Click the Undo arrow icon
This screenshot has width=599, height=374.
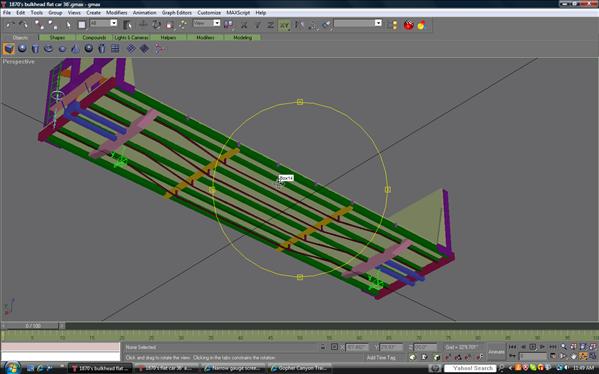click(x=10, y=25)
